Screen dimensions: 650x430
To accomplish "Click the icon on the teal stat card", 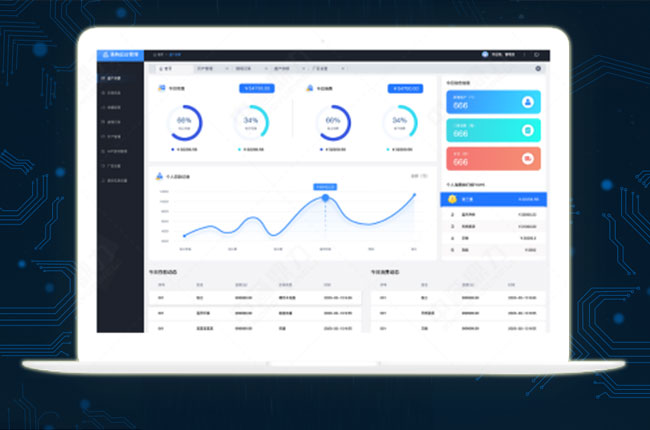I will pyautogui.click(x=527, y=130).
